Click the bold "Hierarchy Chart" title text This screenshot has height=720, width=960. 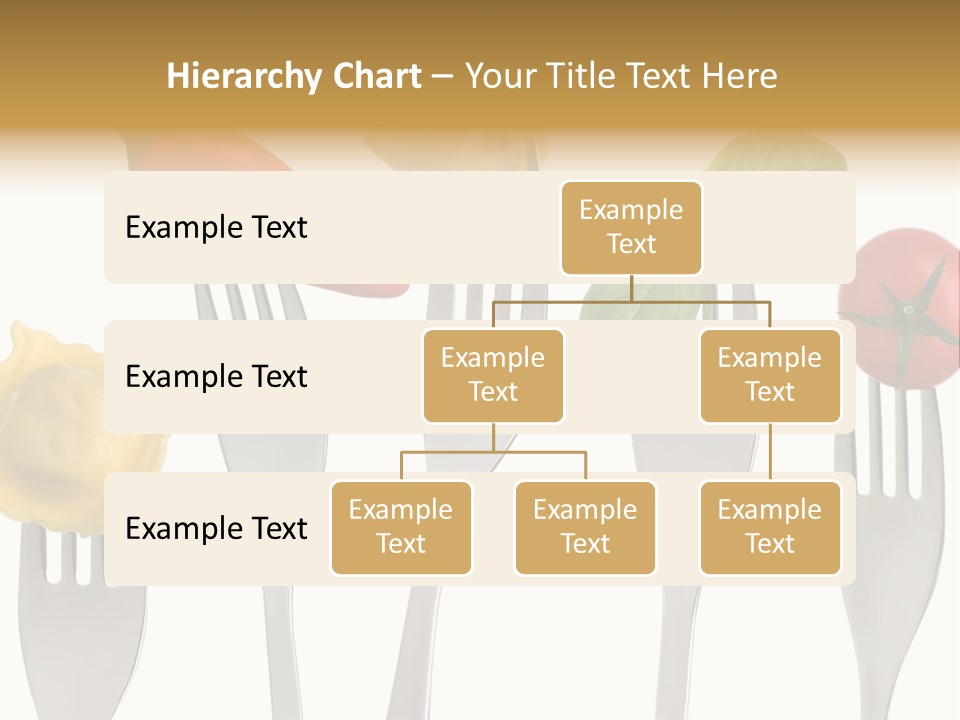click(293, 76)
